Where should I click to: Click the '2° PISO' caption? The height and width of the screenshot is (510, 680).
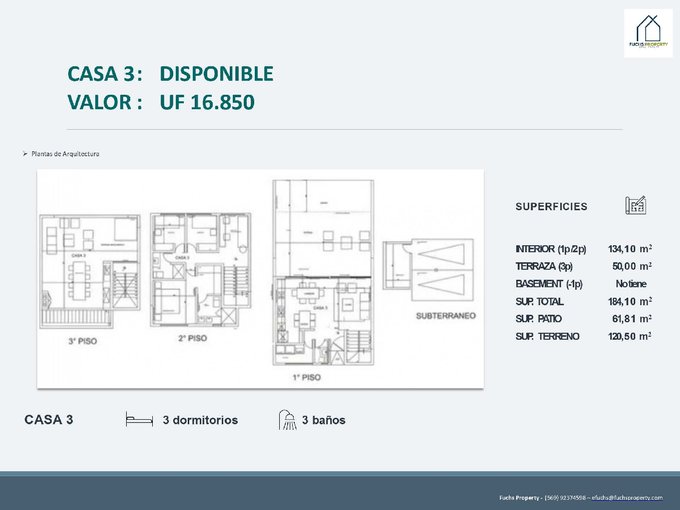pyautogui.click(x=193, y=338)
